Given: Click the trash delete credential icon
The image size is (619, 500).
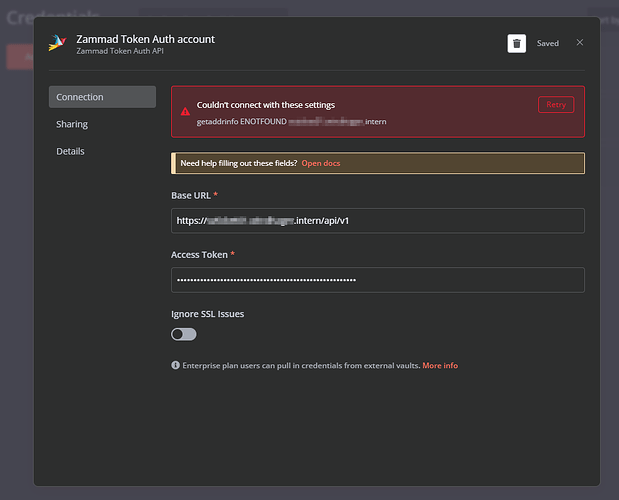Looking at the screenshot, I should coord(516,43).
